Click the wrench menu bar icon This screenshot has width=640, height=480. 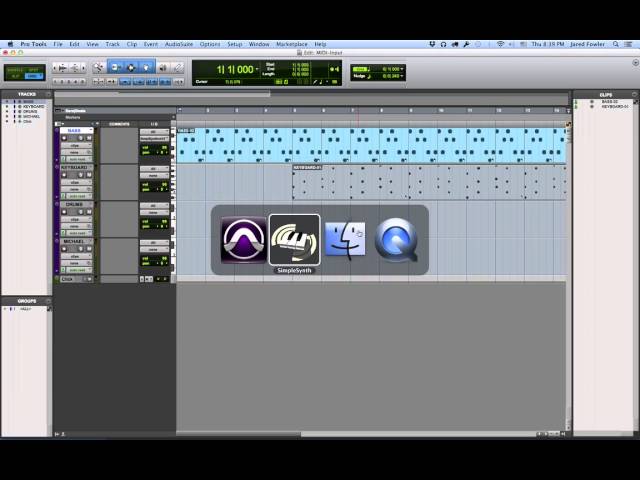click(x=466, y=44)
